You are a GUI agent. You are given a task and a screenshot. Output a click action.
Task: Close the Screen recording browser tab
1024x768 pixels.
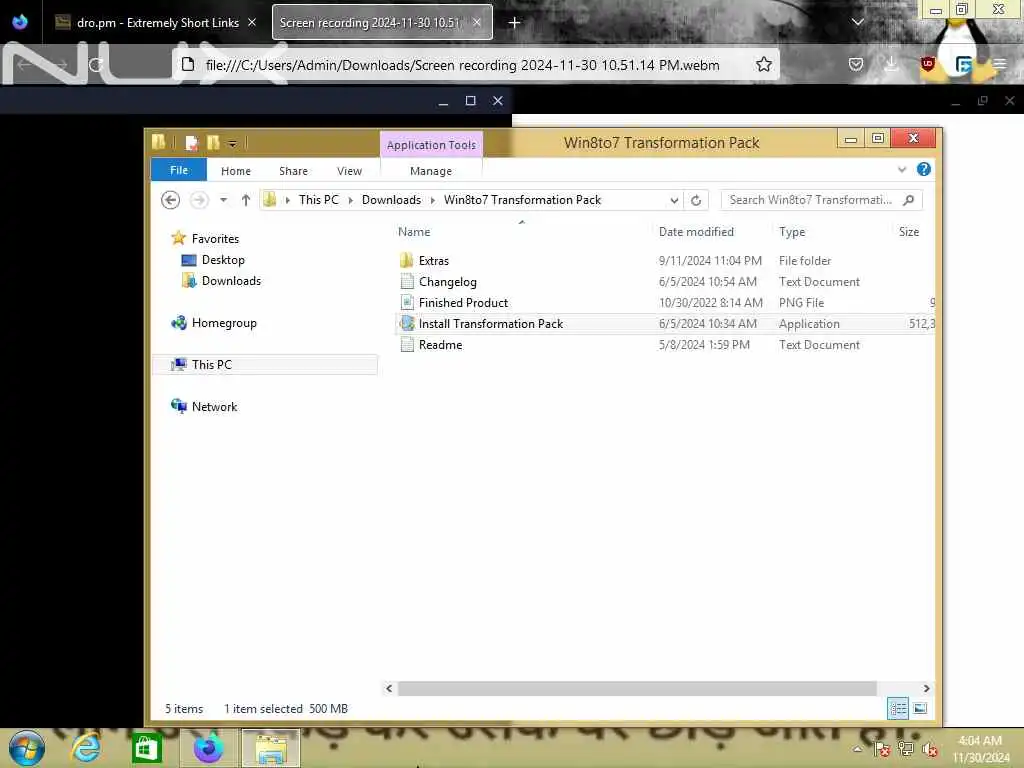point(477,22)
